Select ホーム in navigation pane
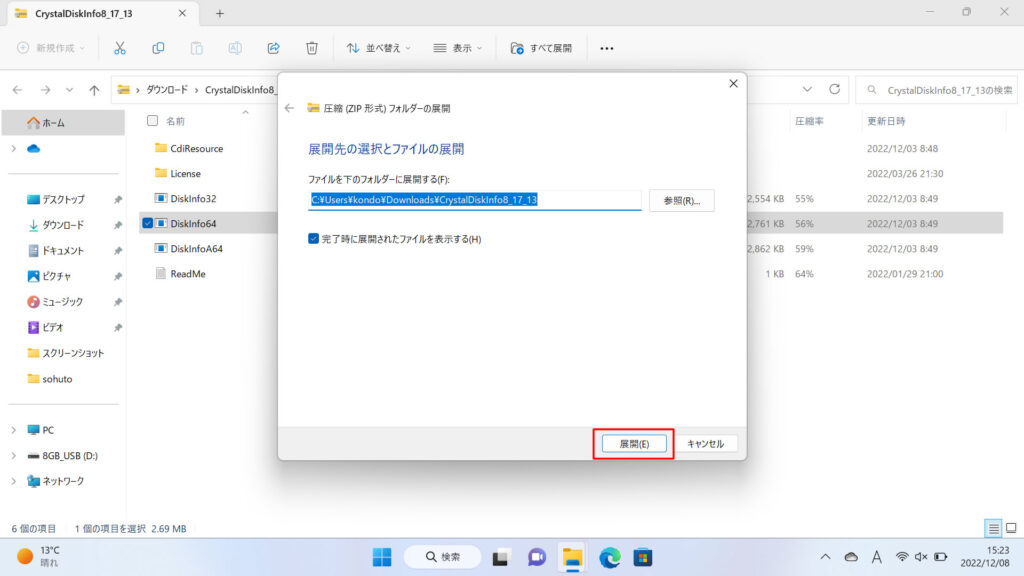 point(63,122)
